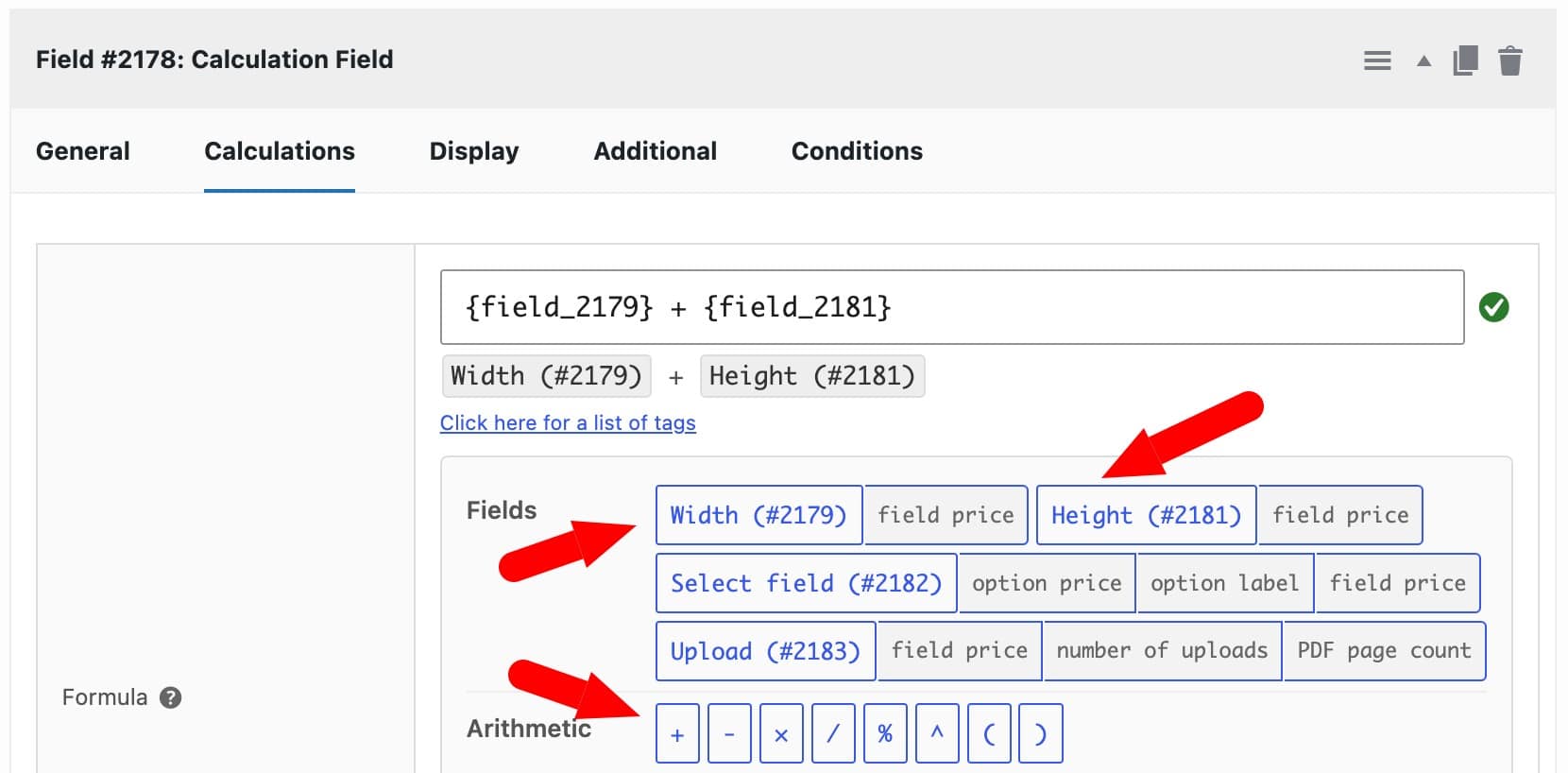
Task: Add the minus operator
Action: pos(729,733)
